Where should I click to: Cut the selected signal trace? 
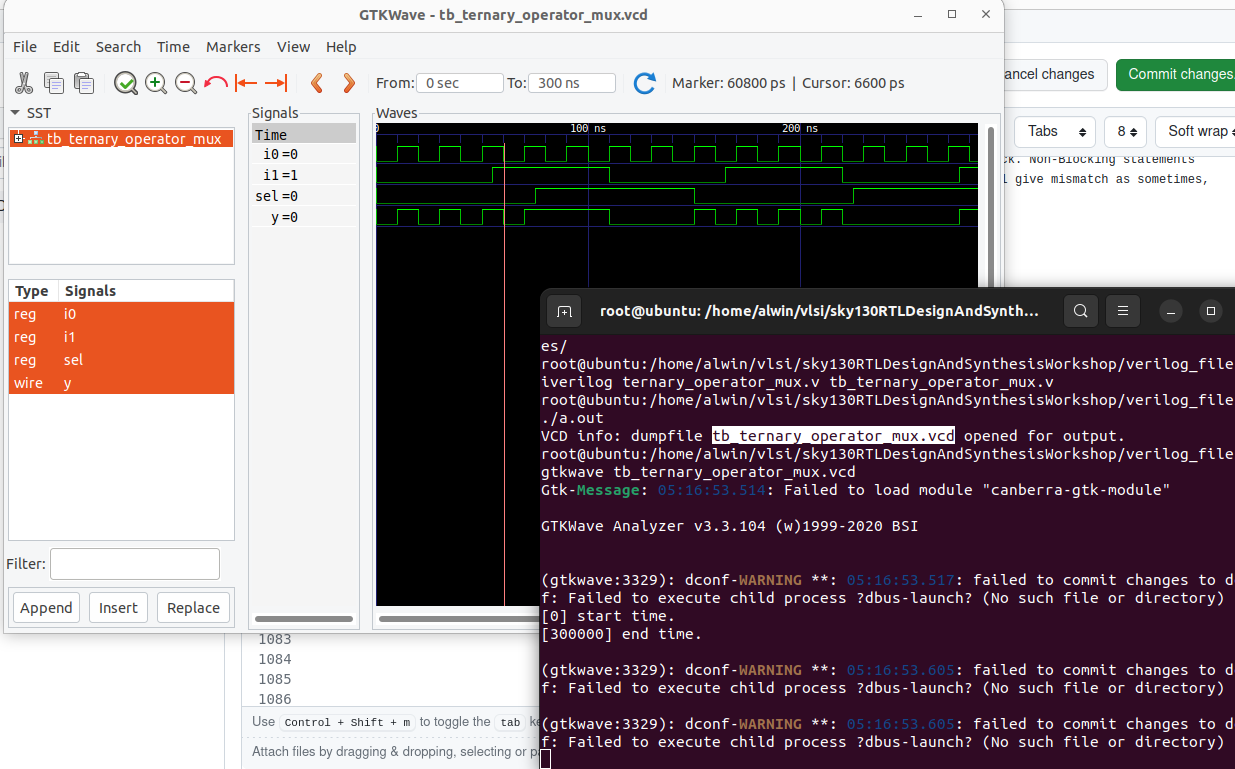coord(23,83)
